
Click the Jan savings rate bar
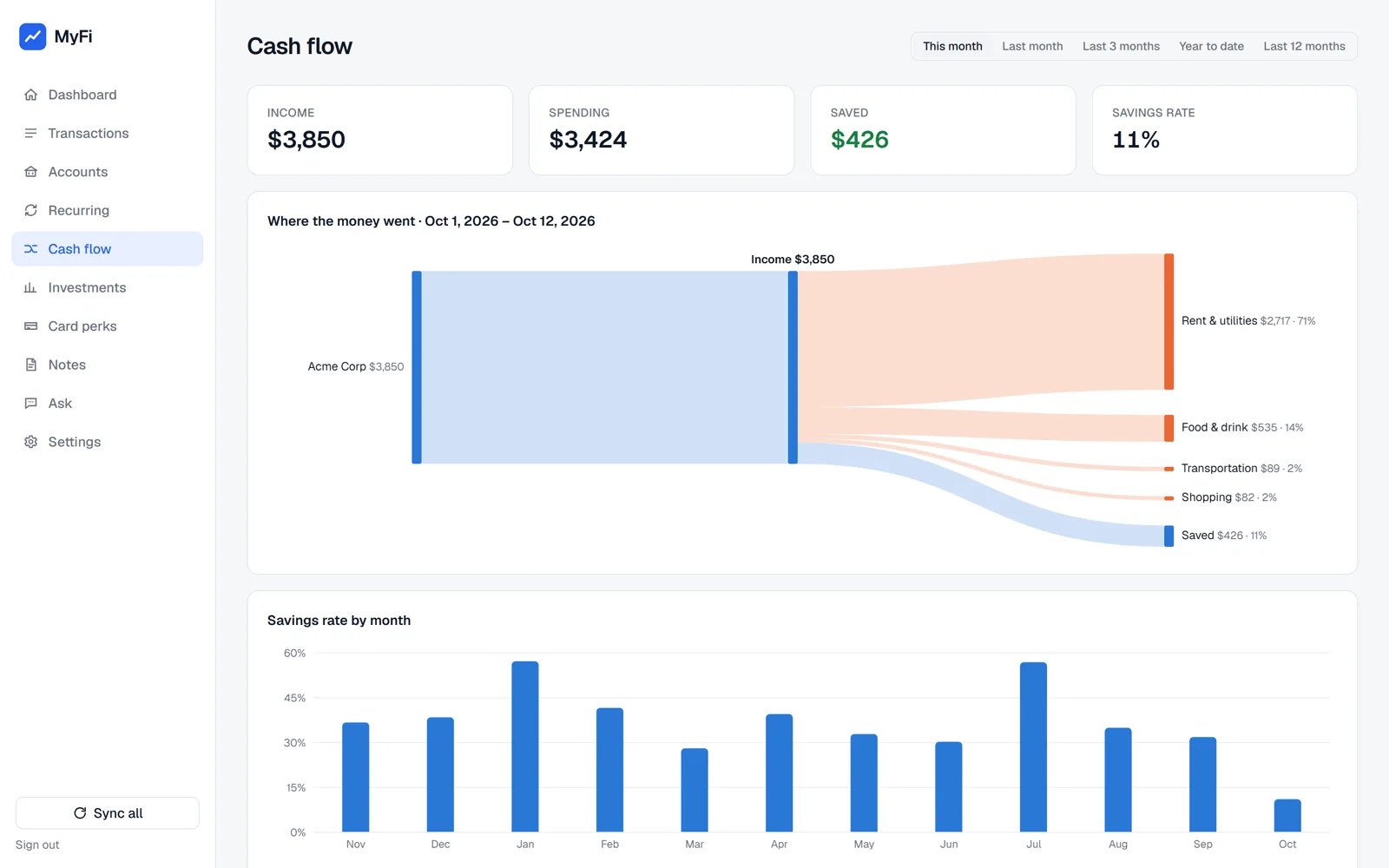(525, 746)
